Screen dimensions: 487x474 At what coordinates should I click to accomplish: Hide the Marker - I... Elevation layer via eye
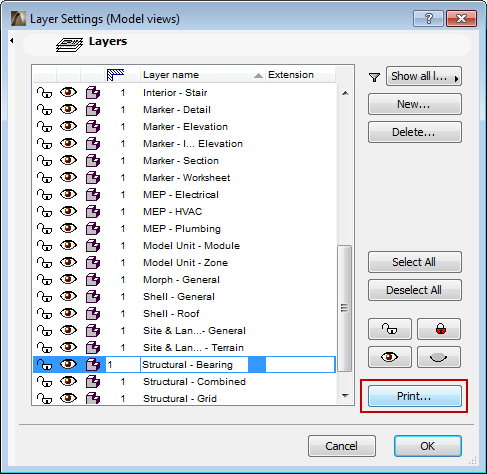68,143
